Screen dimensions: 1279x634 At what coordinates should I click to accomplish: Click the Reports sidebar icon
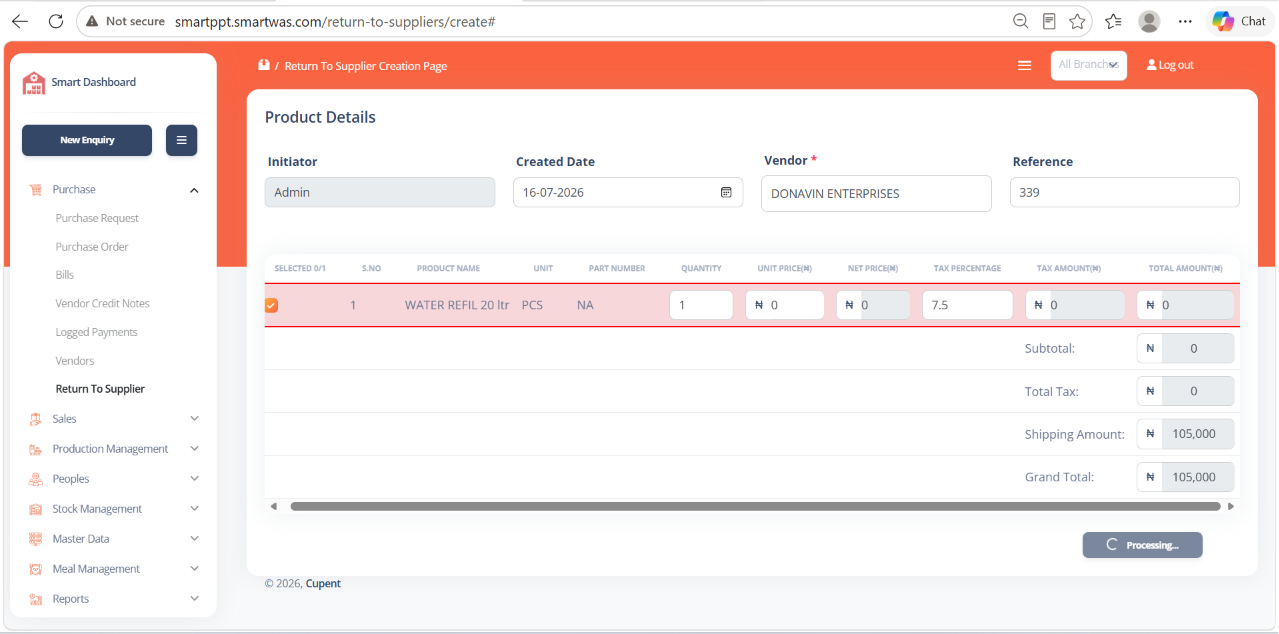click(x=36, y=599)
